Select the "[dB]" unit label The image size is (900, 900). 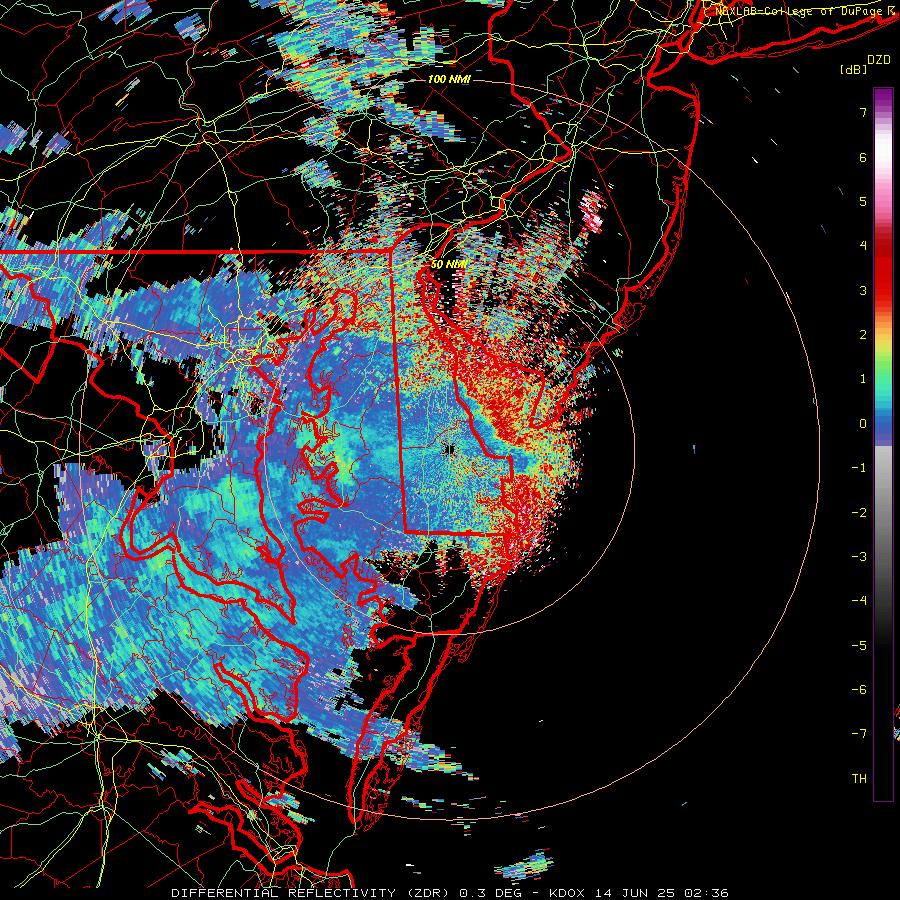854,69
